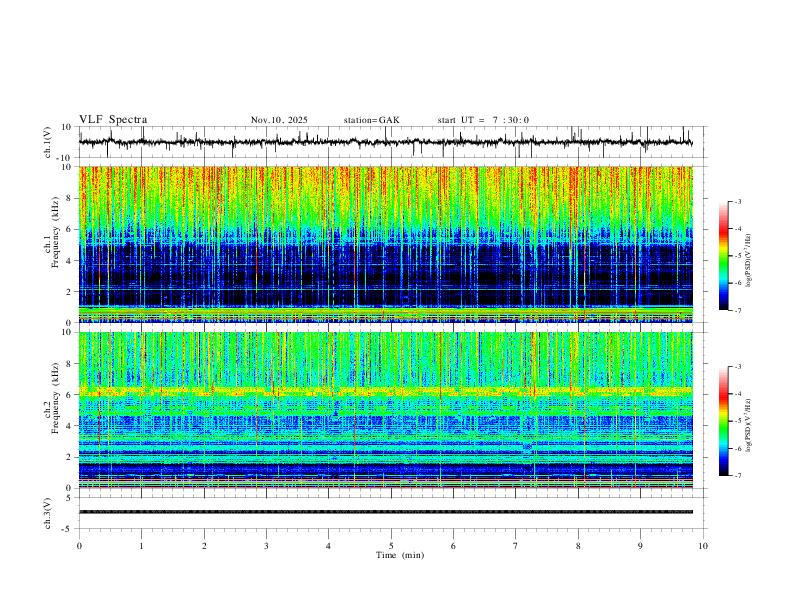Viewport: 792px width, 612px height.
Task: Click time-axis tick label "6"
Action: click(x=453, y=546)
